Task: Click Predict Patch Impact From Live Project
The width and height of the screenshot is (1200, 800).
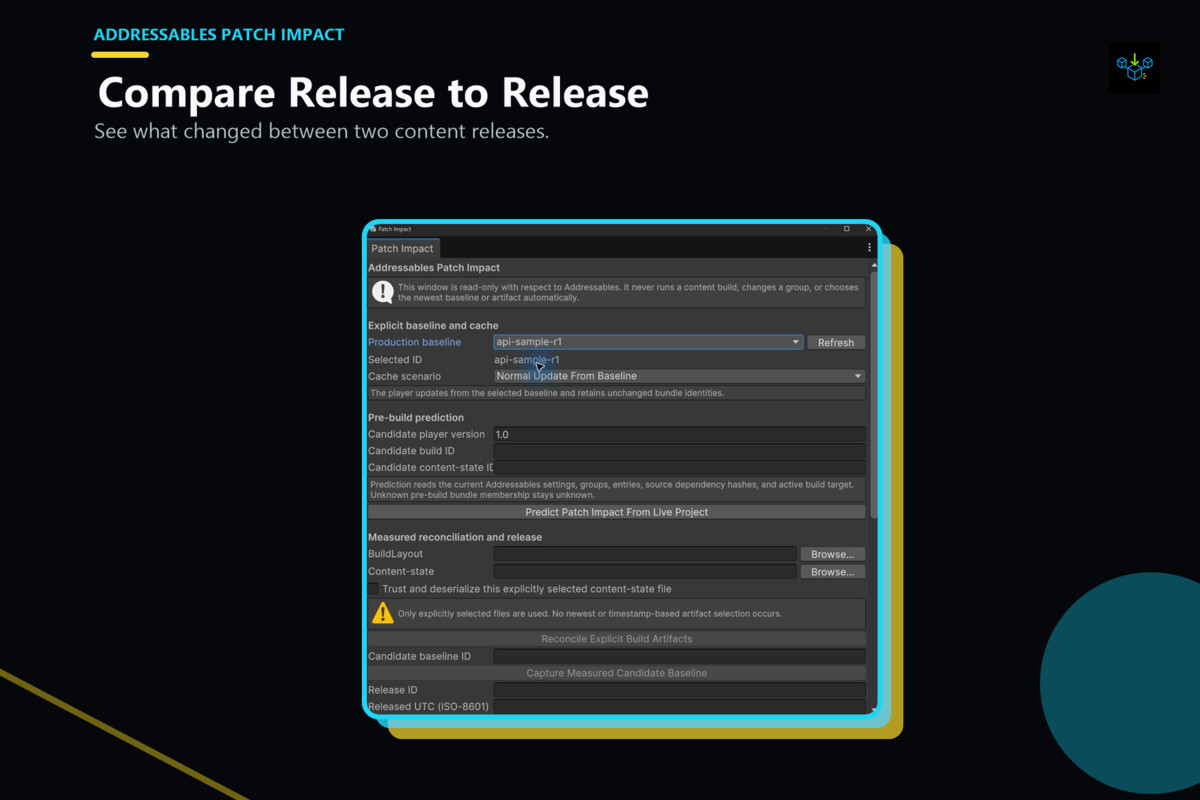Action: click(616, 512)
